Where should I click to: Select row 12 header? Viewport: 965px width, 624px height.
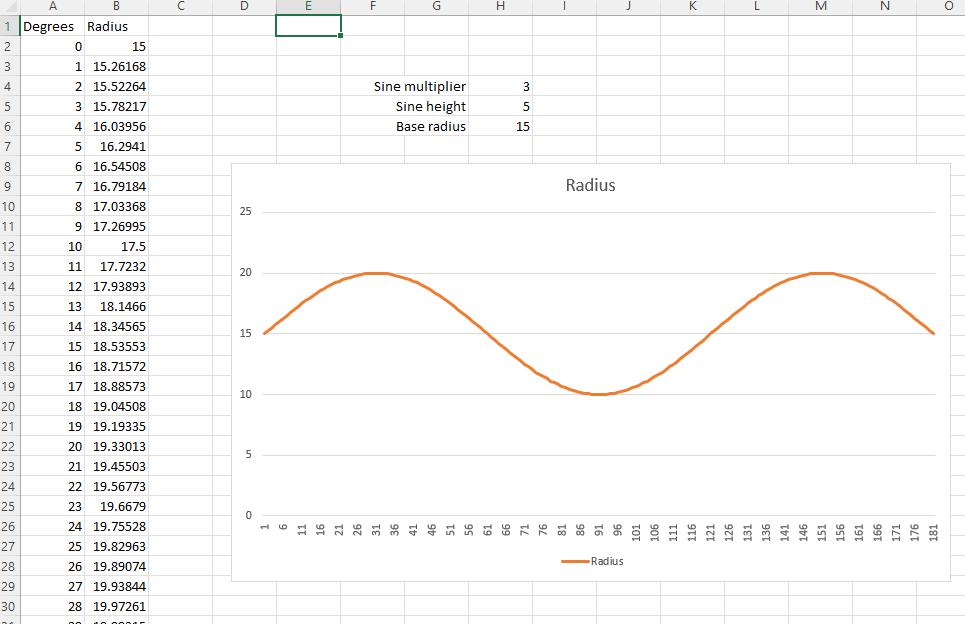(10, 246)
